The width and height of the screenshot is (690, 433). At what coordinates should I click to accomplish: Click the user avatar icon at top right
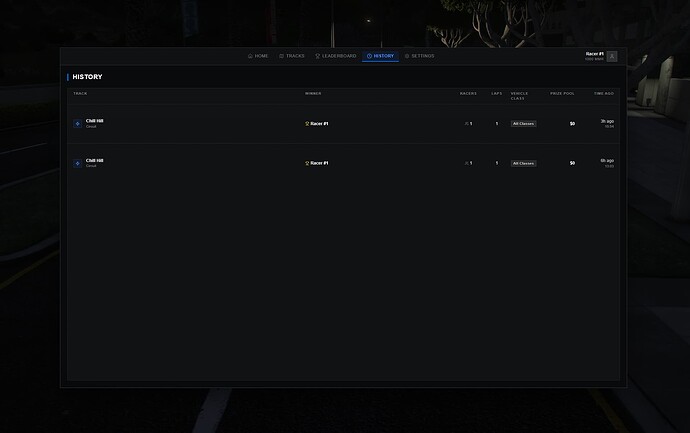tap(612, 56)
